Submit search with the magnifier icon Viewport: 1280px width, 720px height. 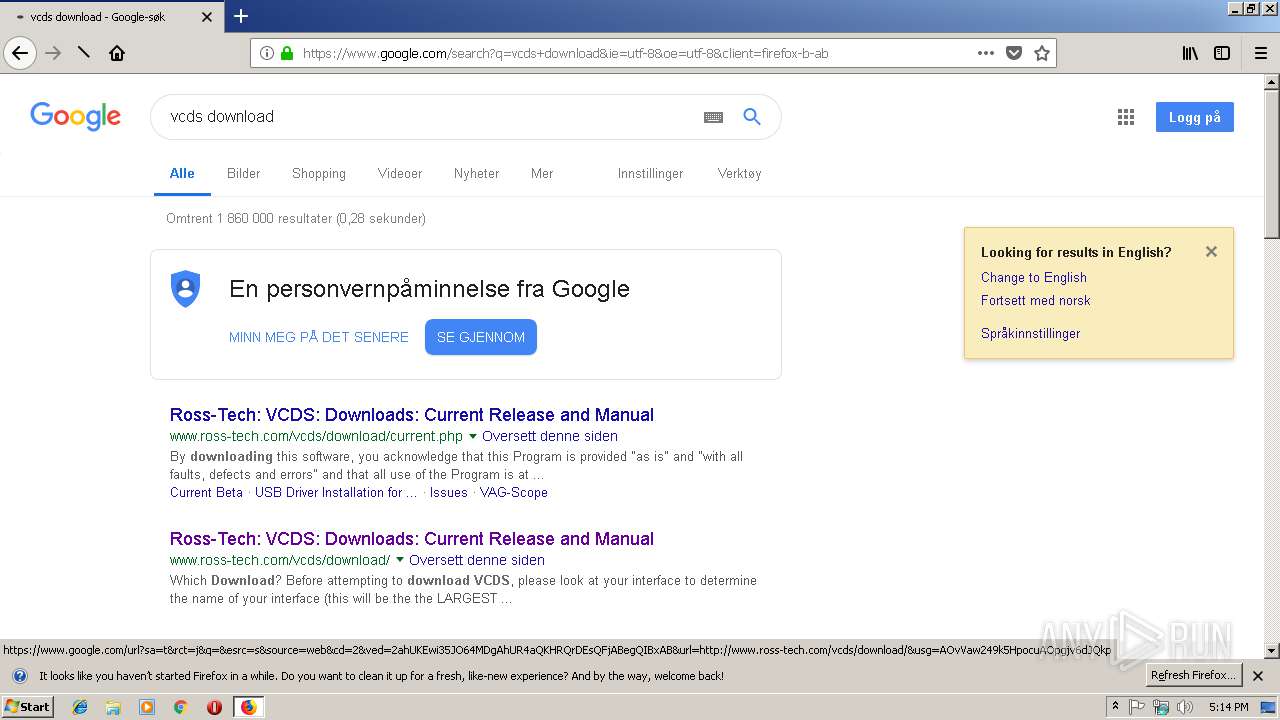(752, 117)
